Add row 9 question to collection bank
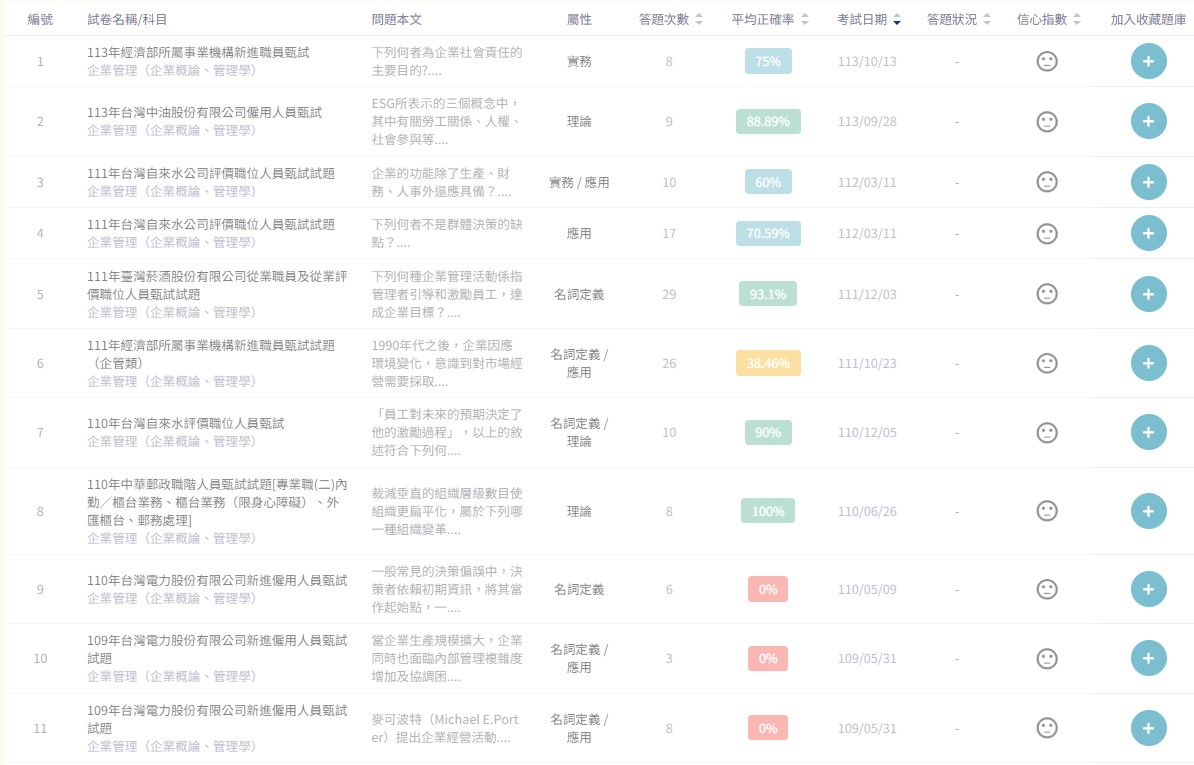Image resolution: width=1194 pixels, height=765 pixels. coord(1148,589)
